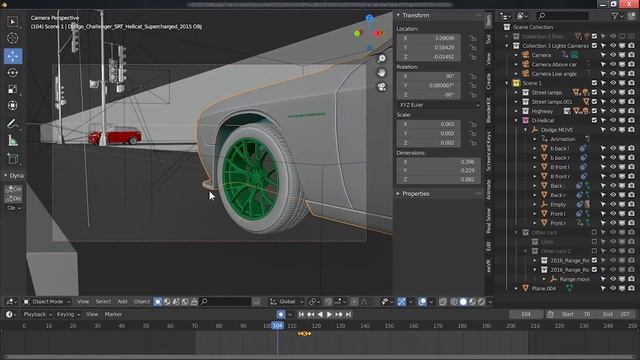Switch to the Animate sidebar tab
This screenshot has width=640, height=360.
(489, 190)
